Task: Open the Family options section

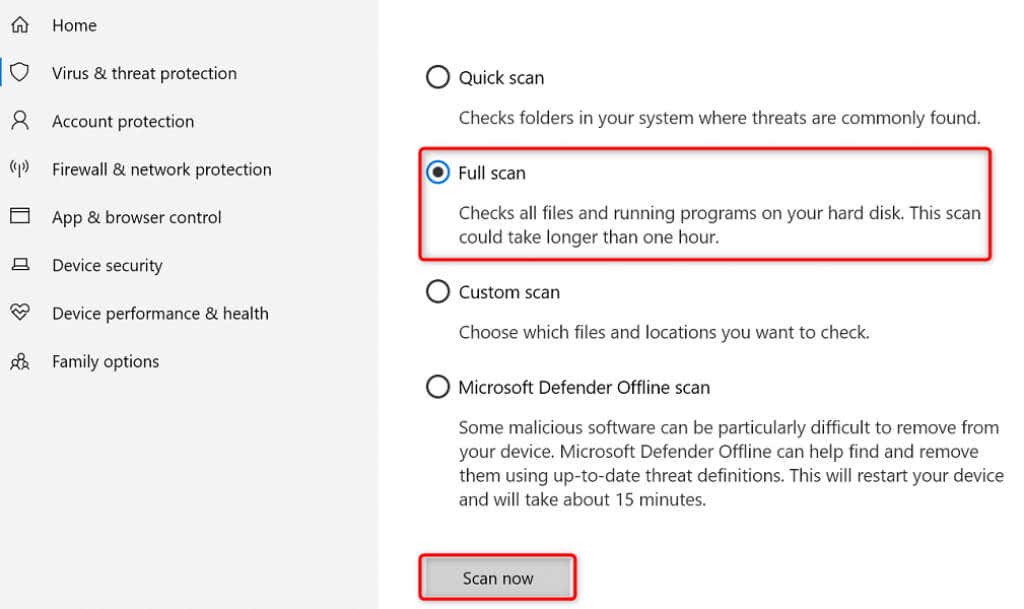Action: pyautogui.click(x=105, y=361)
